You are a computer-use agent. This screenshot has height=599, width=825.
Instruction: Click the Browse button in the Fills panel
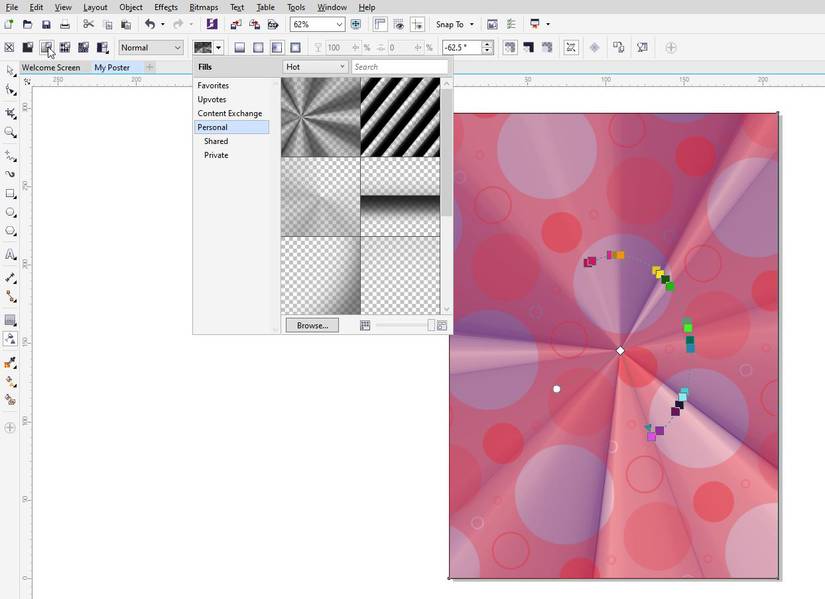pos(311,324)
